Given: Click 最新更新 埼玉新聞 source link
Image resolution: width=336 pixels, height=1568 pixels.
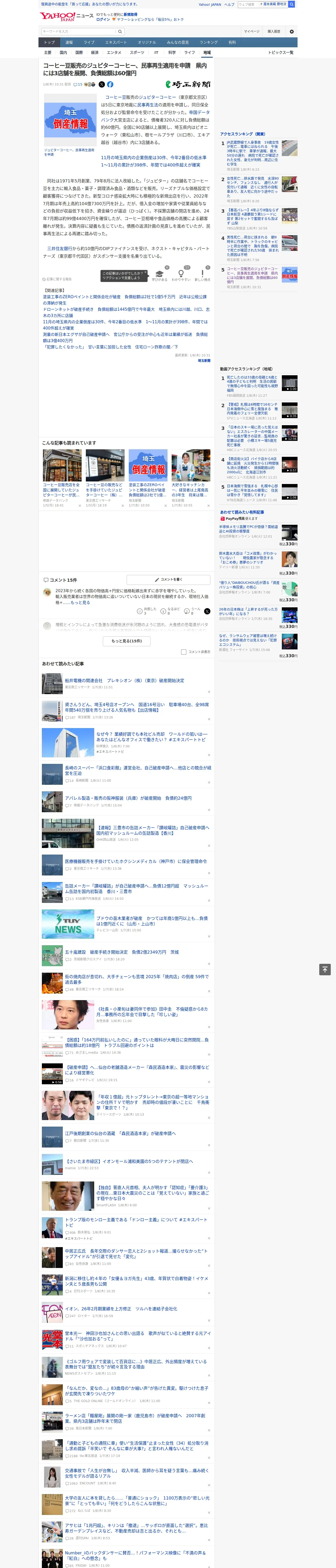Looking at the screenshot, I should pos(204,360).
